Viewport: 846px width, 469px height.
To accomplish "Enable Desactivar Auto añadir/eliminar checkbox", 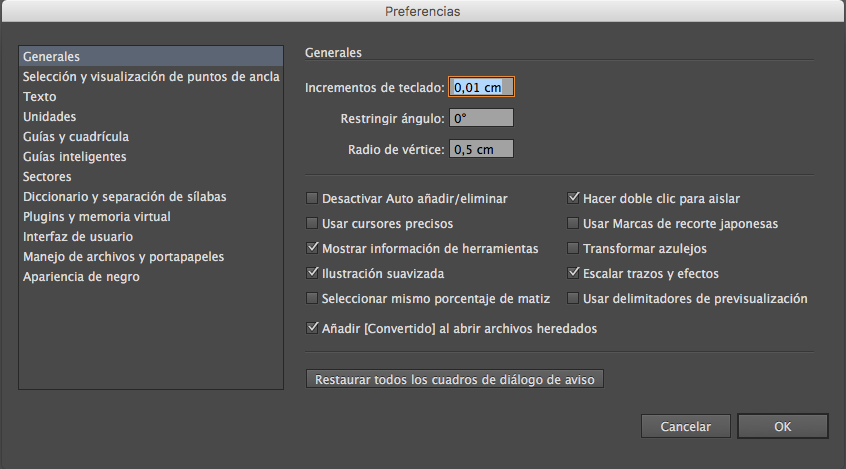I will tap(313, 199).
